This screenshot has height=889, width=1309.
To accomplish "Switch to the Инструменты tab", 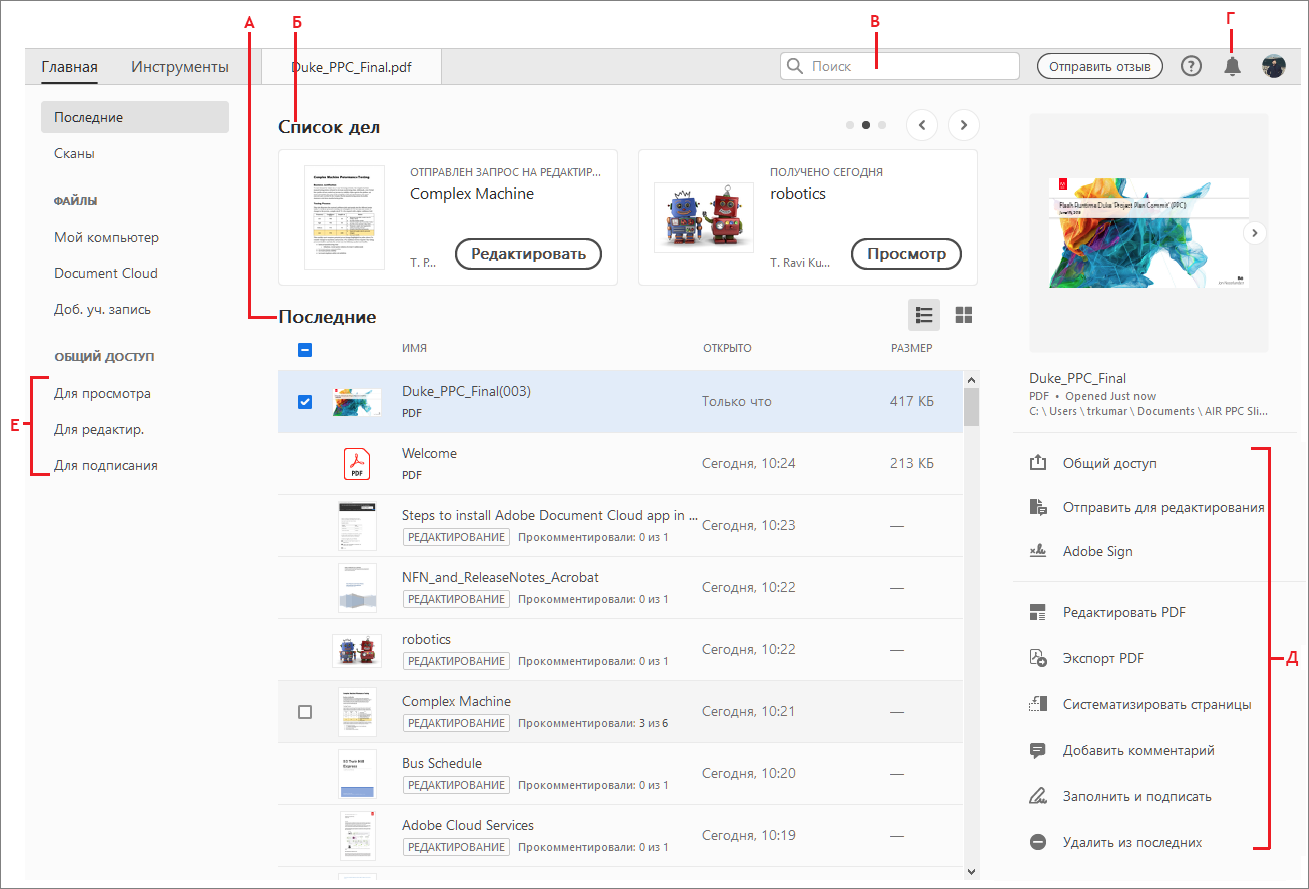I will click(x=180, y=67).
